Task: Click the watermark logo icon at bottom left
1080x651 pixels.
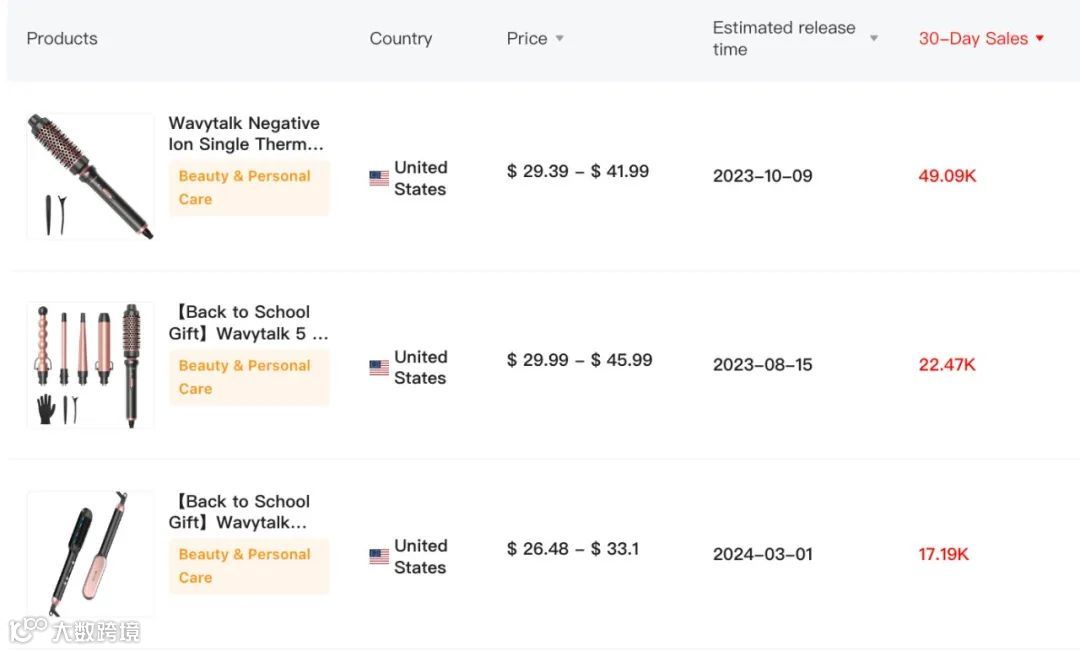Action: pyautogui.click(x=29, y=631)
